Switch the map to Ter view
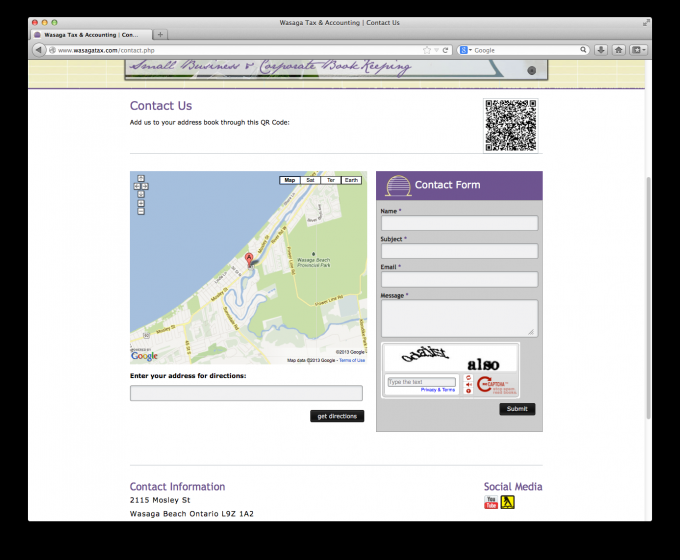The width and height of the screenshot is (680, 560). point(331,180)
